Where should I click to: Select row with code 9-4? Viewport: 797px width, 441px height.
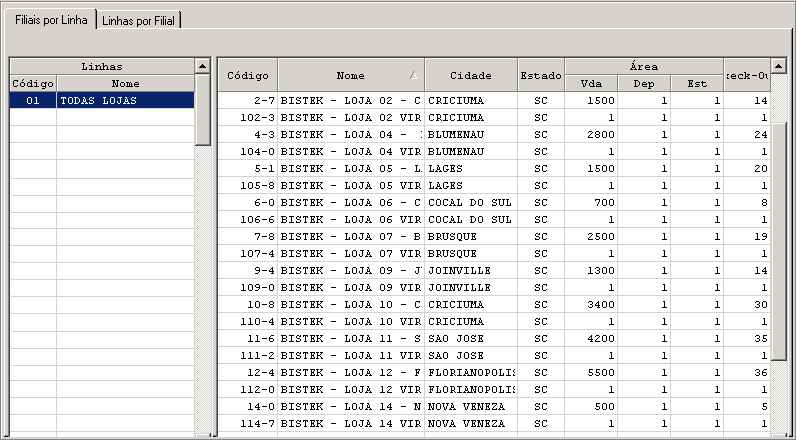(x=494, y=271)
